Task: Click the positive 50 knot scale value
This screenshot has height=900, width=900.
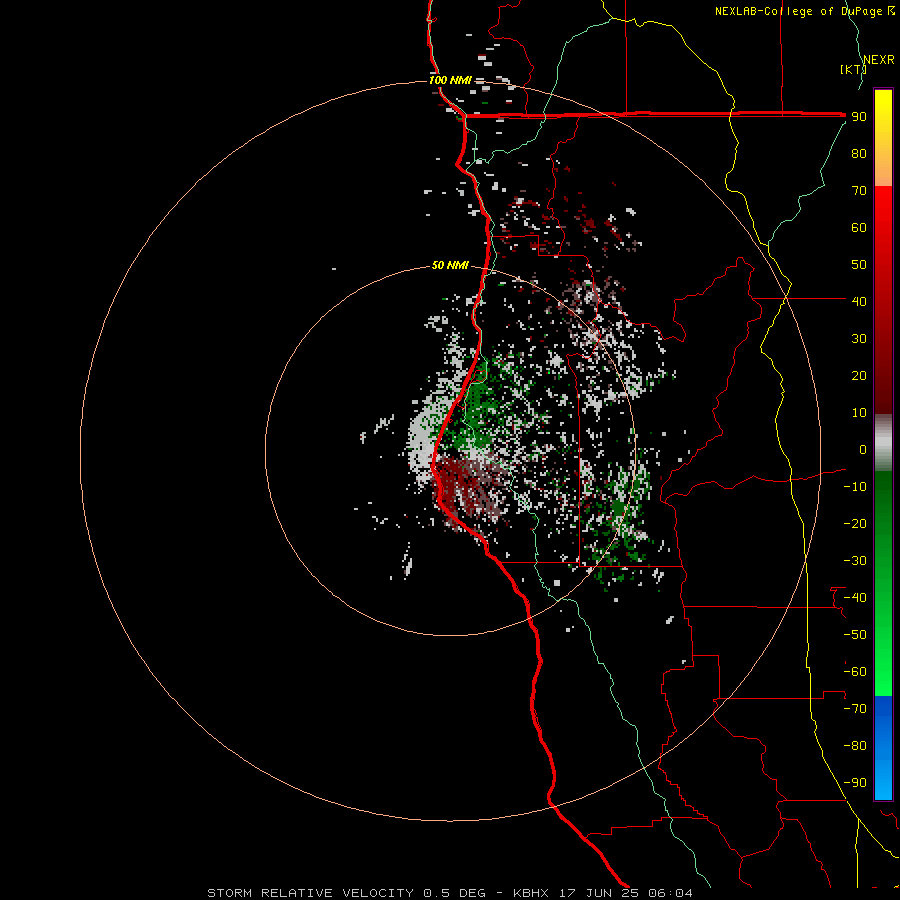Action: tap(859, 265)
